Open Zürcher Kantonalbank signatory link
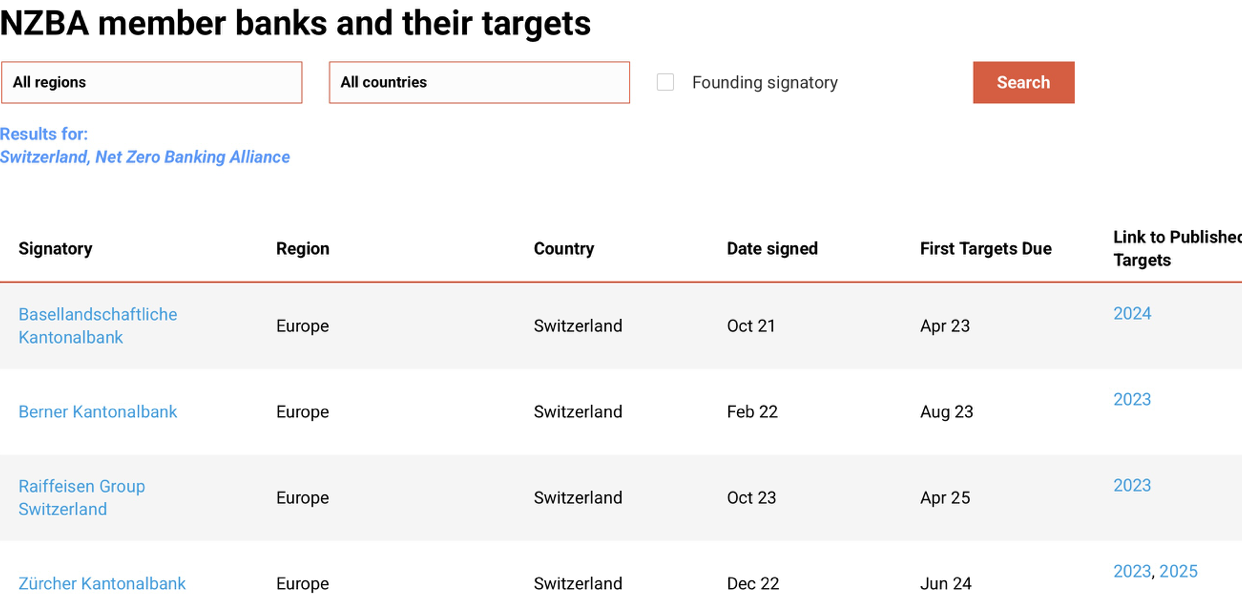This screenshot has width=1242, height=596. coord(102,584)
